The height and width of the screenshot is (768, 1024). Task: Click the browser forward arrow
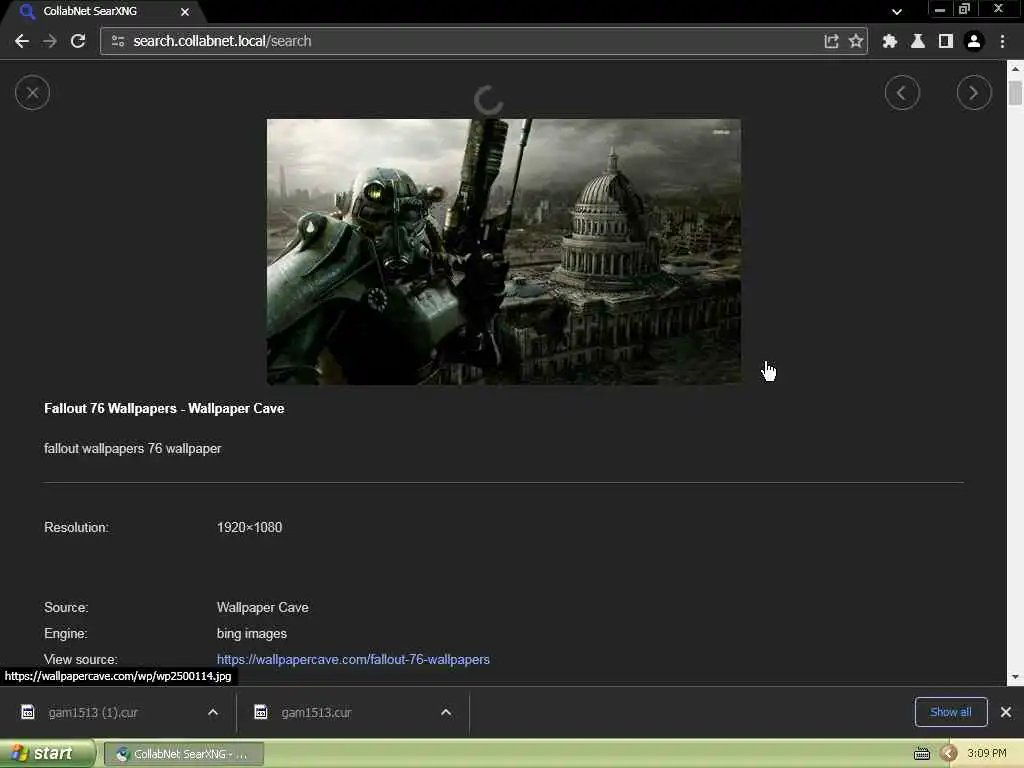pos(50,41)
